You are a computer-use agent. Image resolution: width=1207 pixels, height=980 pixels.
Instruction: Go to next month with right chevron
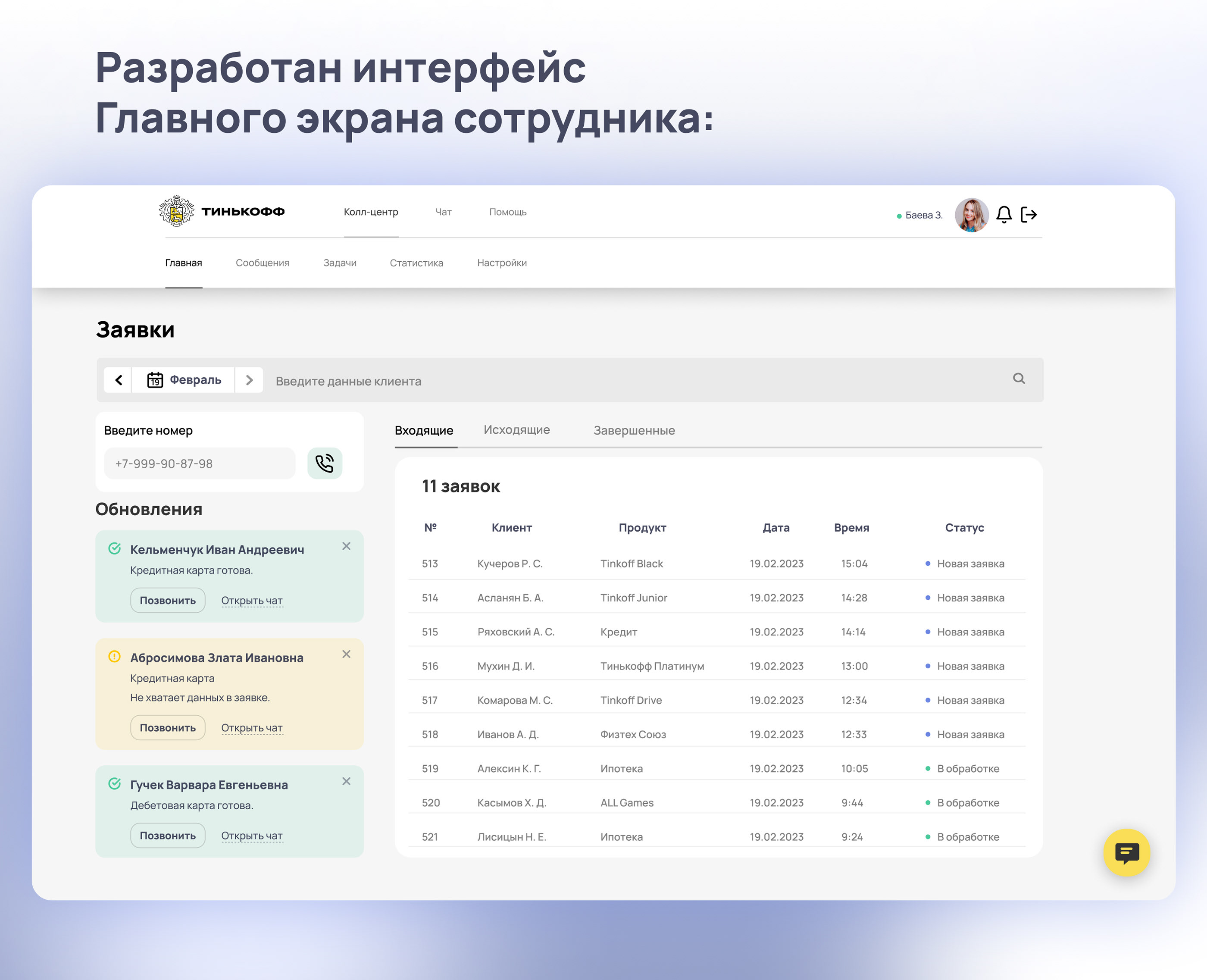(x=249, y=380)
